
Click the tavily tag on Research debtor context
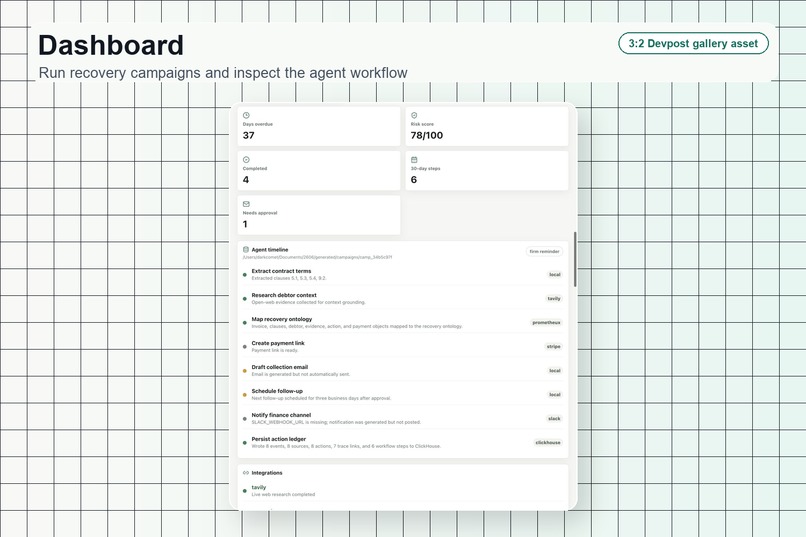point(554,299)
